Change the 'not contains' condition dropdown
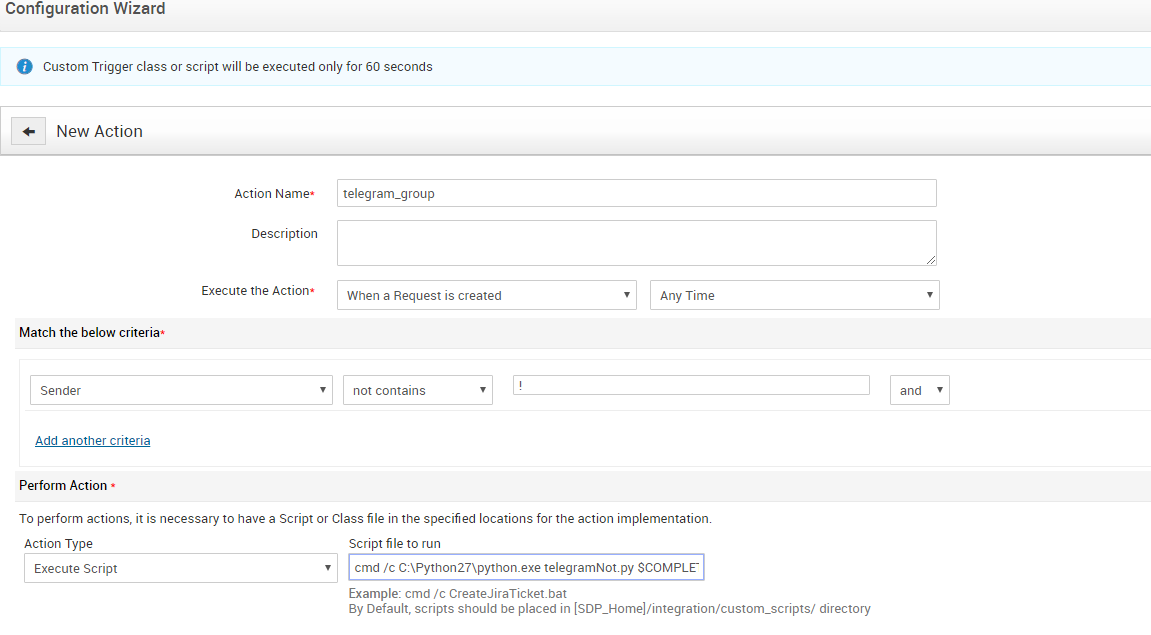This screenshot has width=1151, height=635. tap(417, 390)
